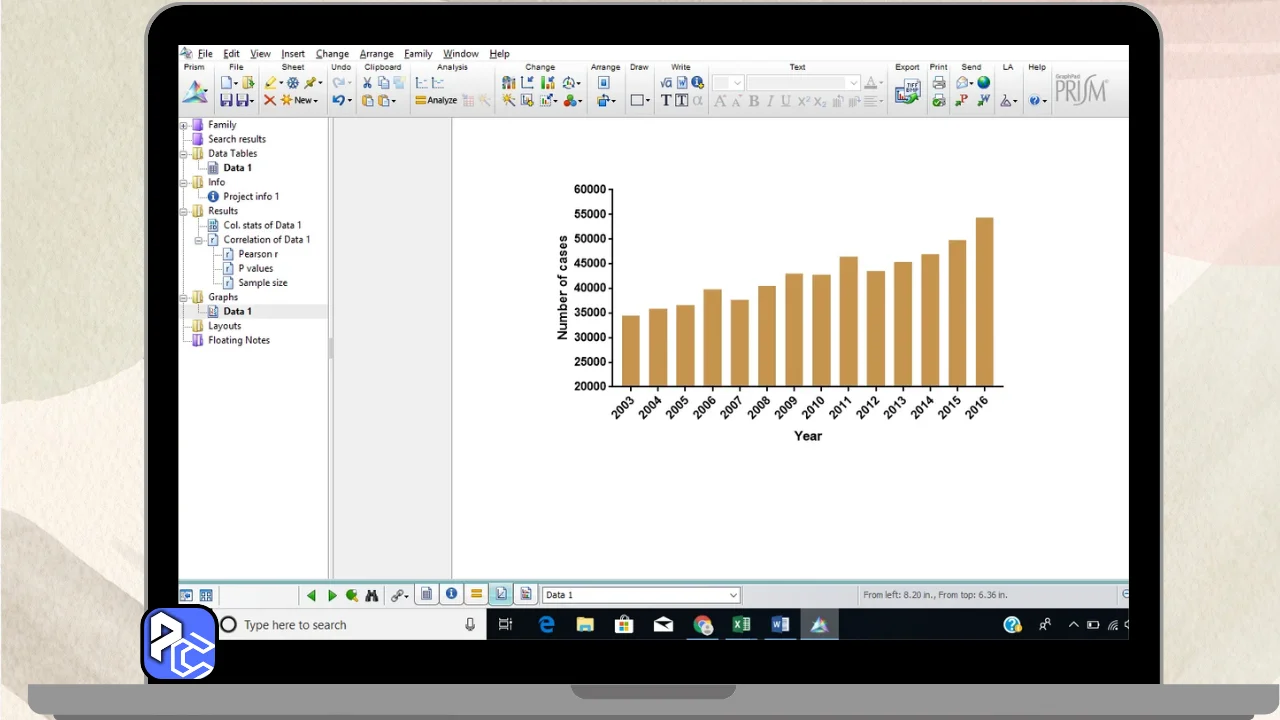1280x720 pixels.
Task: Click the change colors icon in the Change group
Action: (x=570, y=100)
